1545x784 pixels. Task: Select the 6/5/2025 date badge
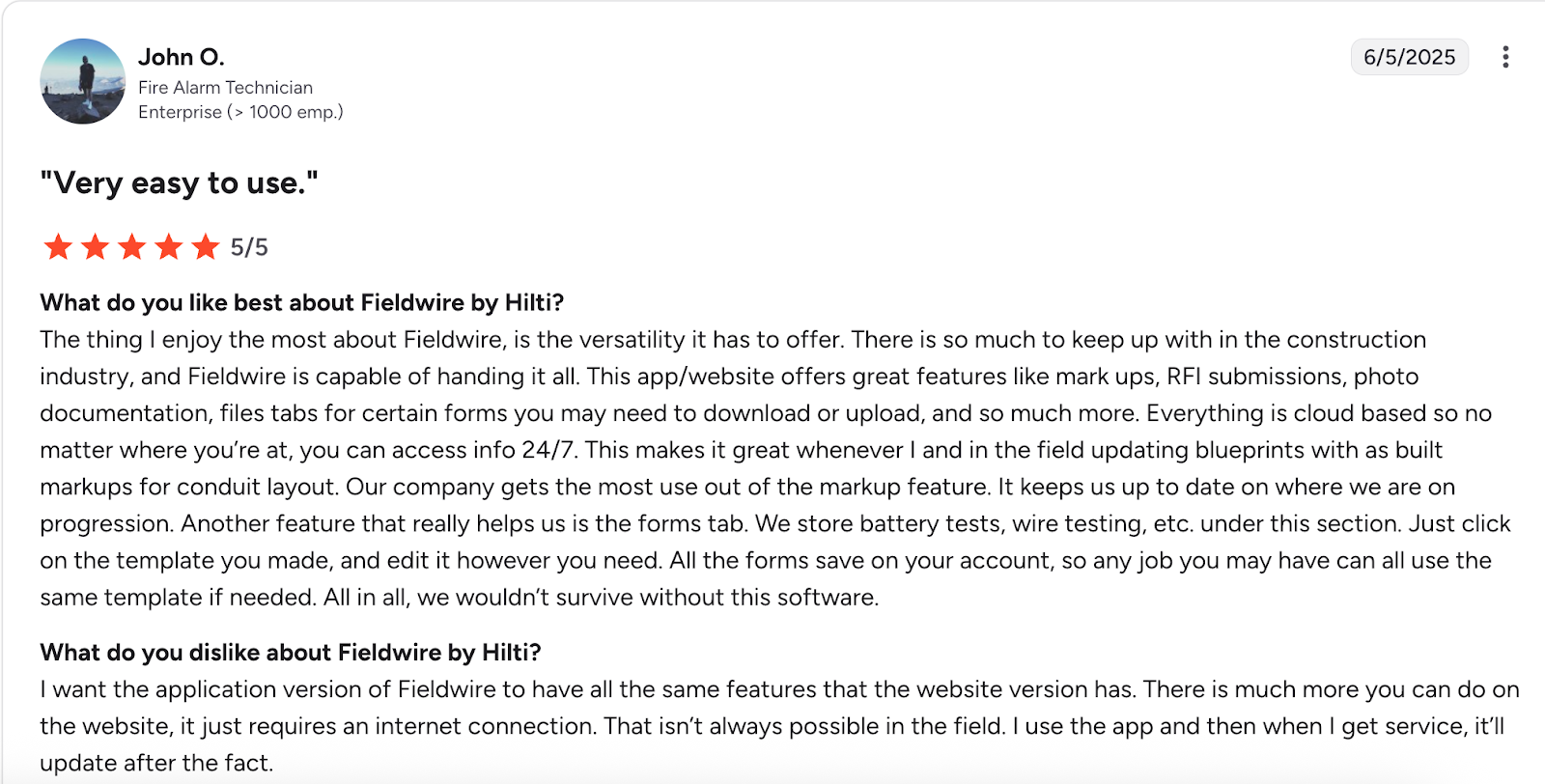pos(1409,57)
